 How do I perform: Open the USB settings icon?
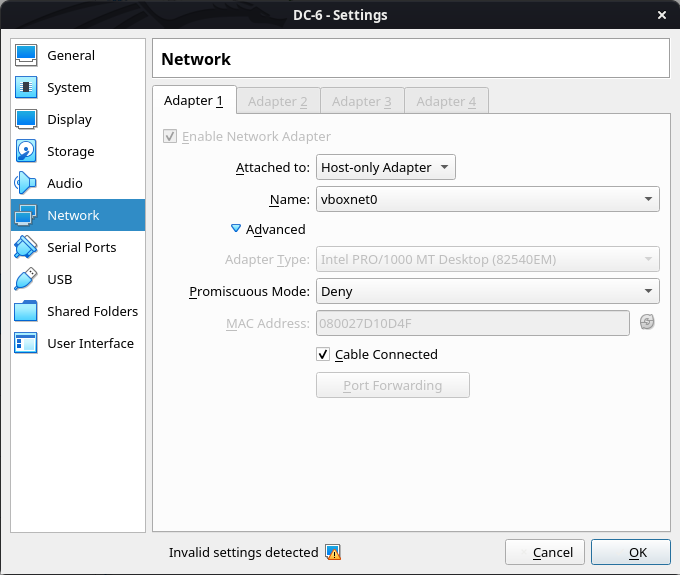click(x=27, y=280)
